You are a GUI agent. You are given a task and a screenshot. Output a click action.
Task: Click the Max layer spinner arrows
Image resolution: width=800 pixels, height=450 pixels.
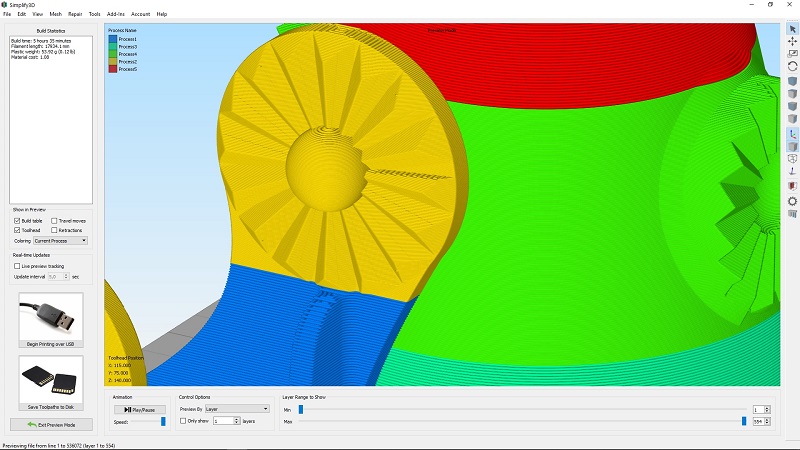[x=767, y=421]
